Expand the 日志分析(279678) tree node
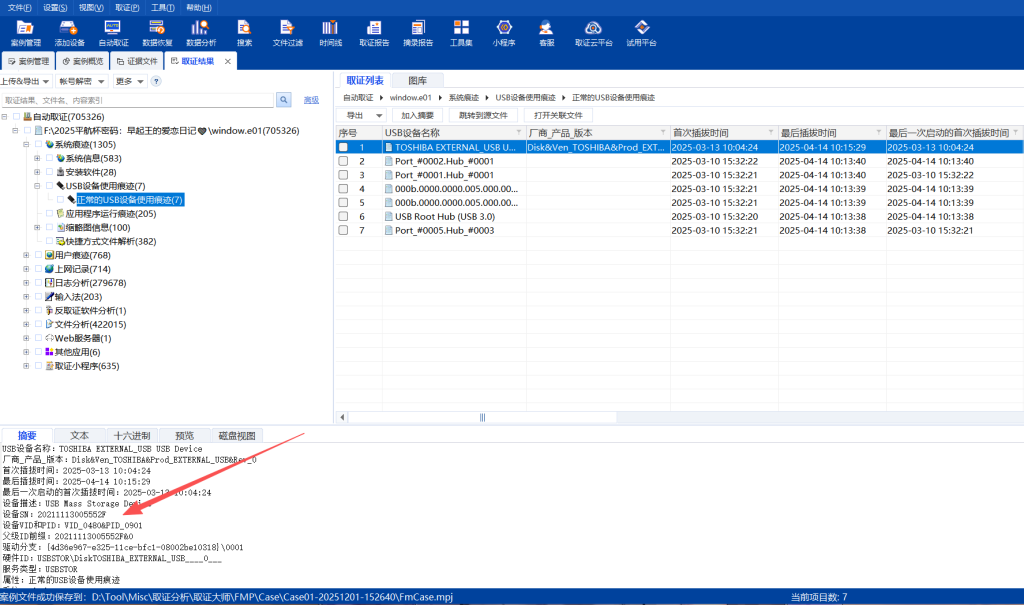1024x605 pixels. pos(27,283)
